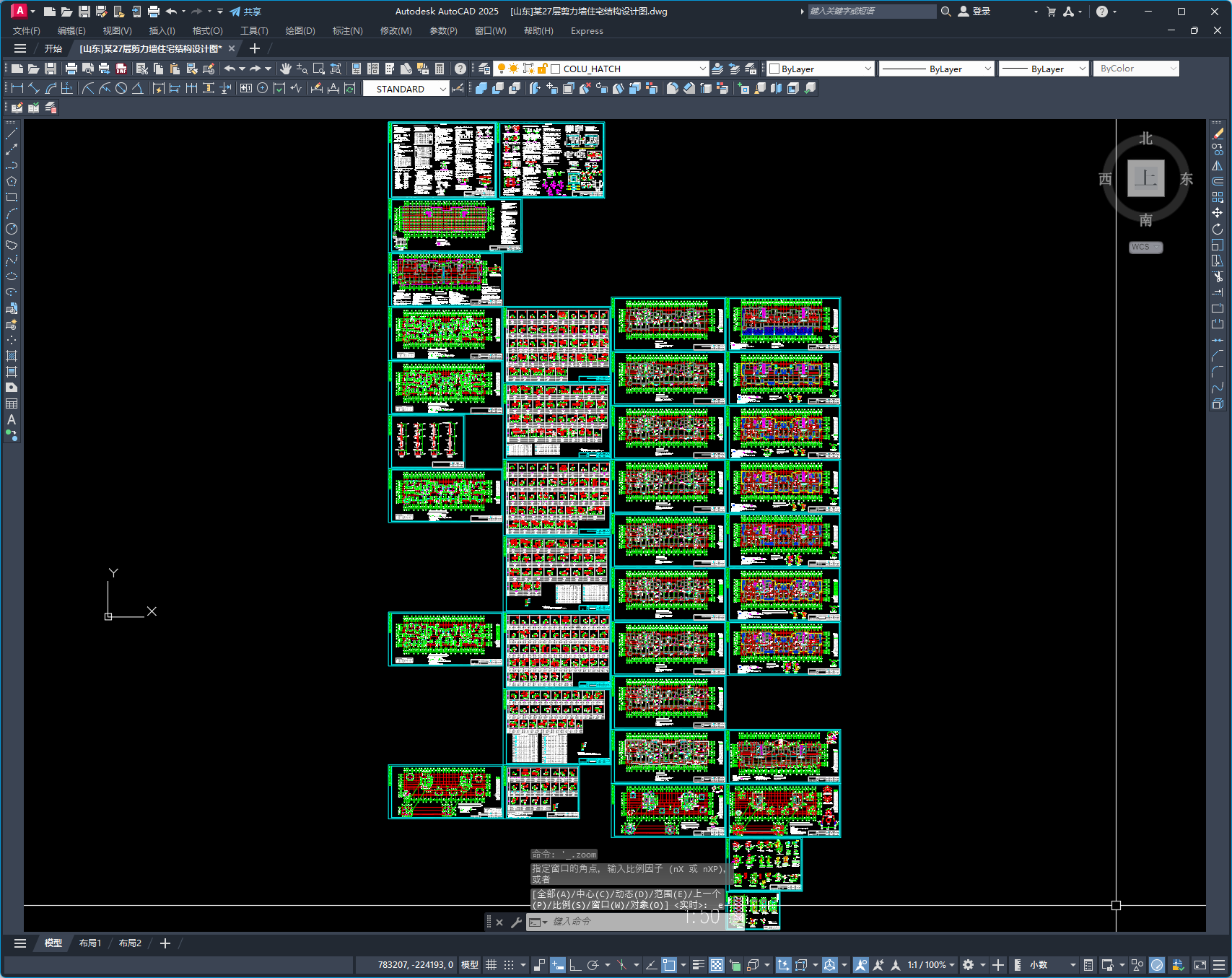1232x978 pixels.
Task: Select the Rotate tool in modify toolbar
Action: click(1218, 229)
